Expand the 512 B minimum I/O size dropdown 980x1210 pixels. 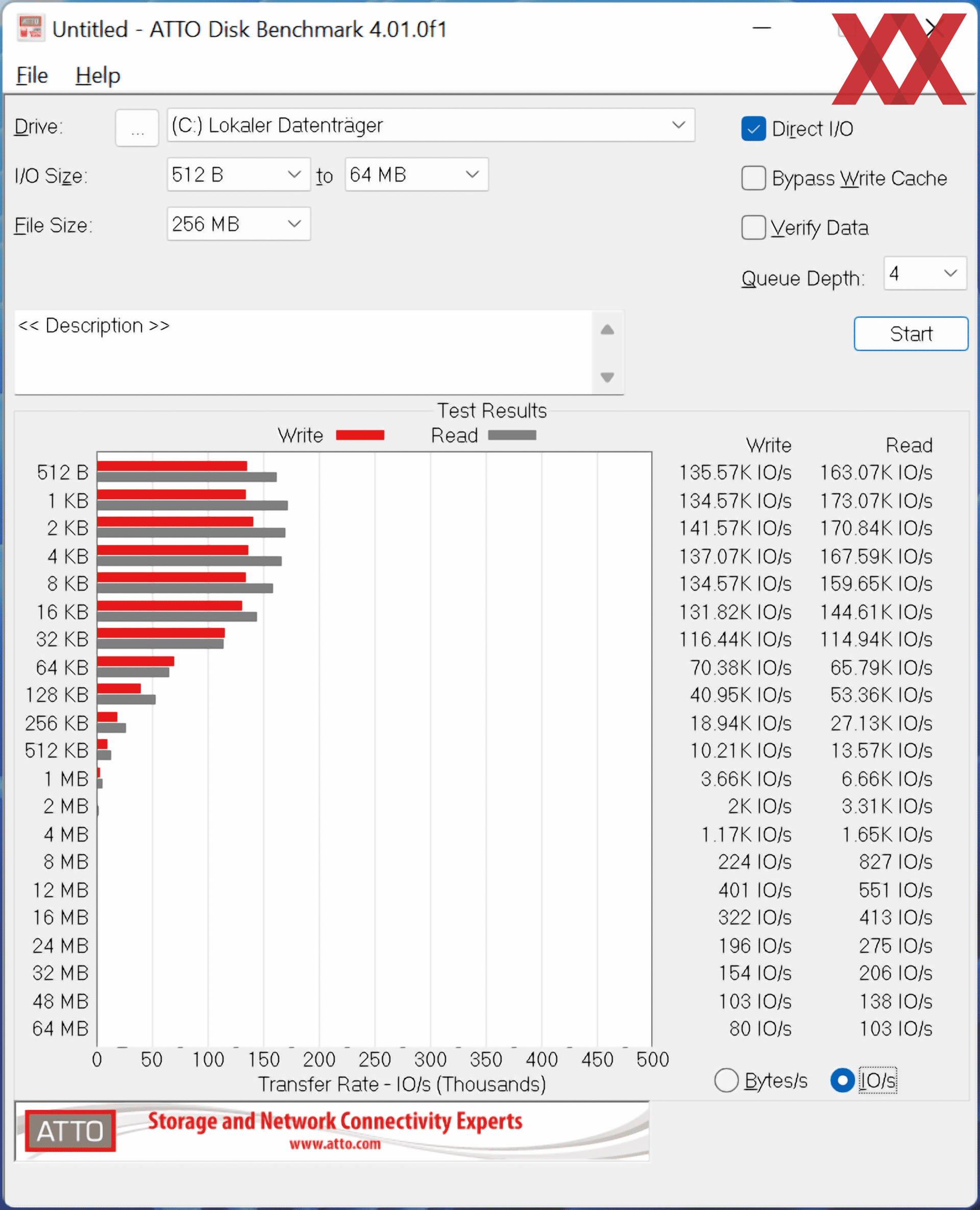294,175
